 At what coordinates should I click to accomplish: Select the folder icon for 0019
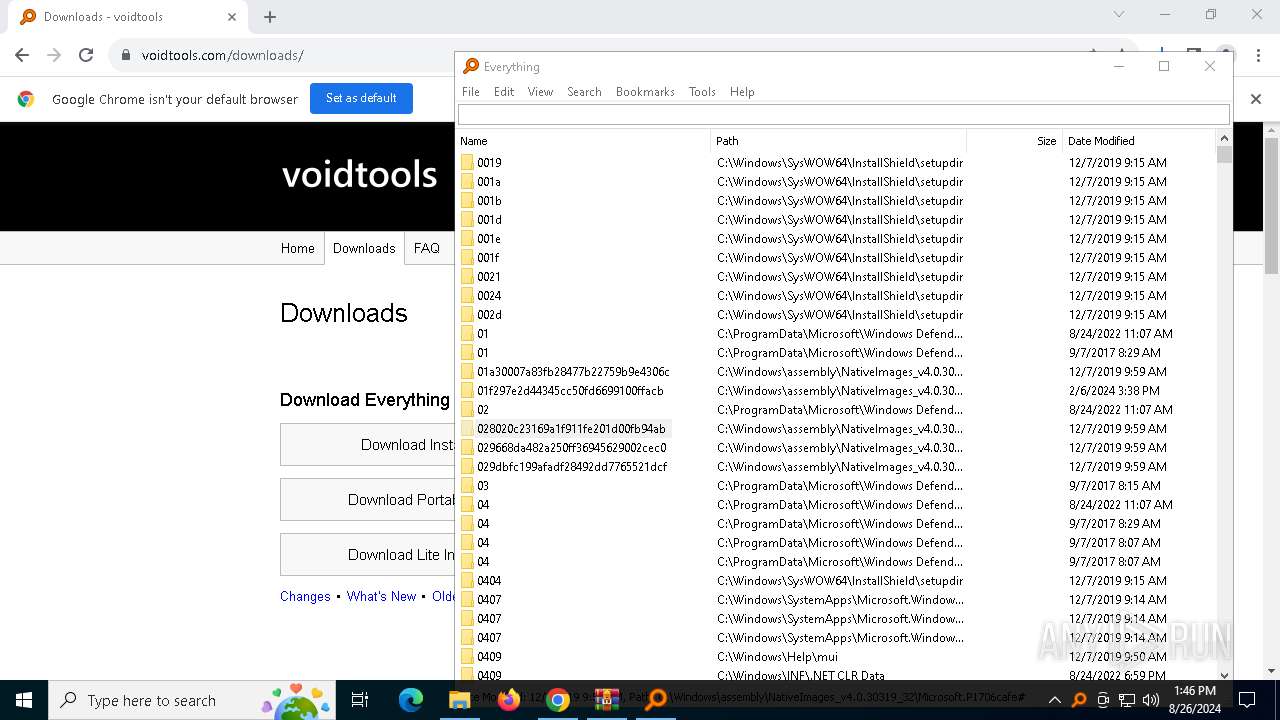pos(467,162)
